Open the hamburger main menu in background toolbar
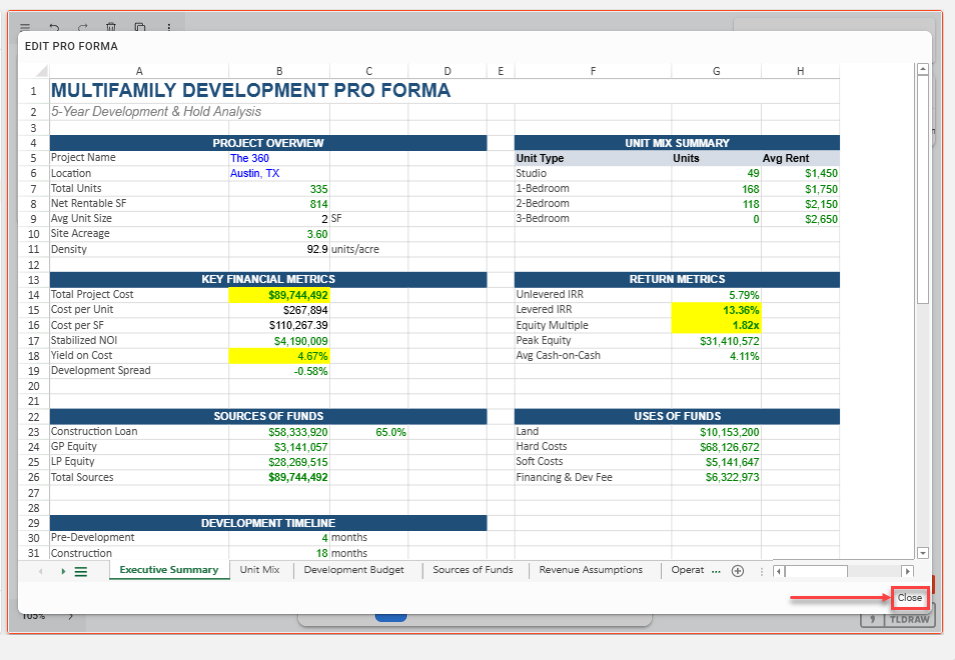The image size is (955, 660). 25,27
